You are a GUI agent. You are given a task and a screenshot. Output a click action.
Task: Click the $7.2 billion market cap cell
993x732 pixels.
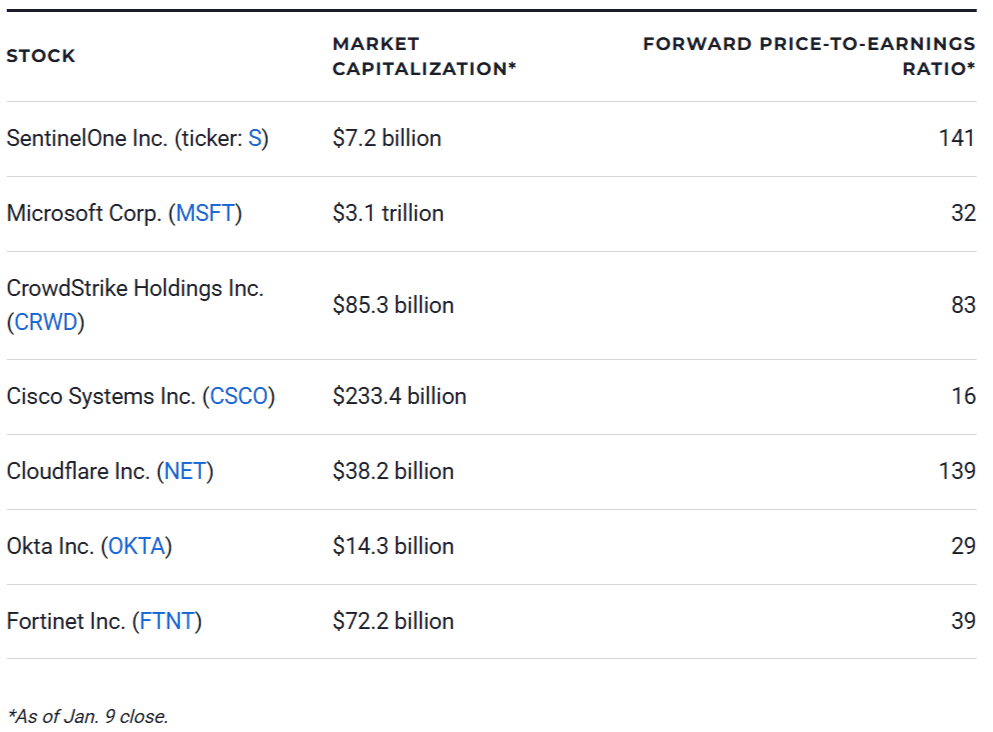click(x=386, y=138)
